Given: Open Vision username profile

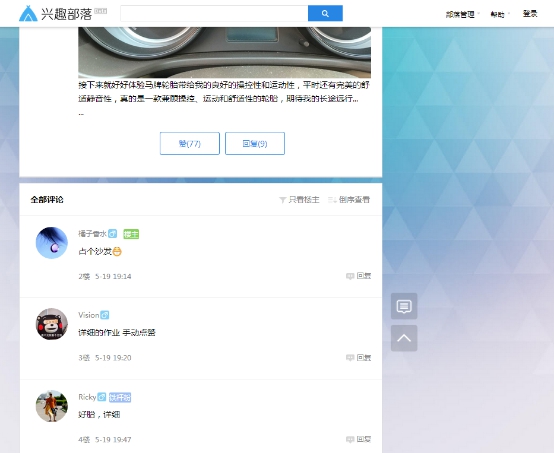Looking at the screenshot, I should 88,315.
